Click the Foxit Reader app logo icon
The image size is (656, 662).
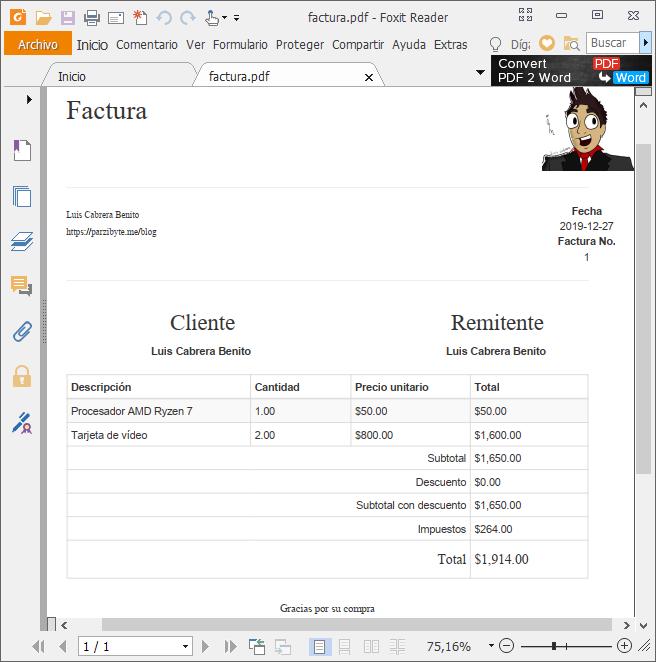tap(18, 17)
